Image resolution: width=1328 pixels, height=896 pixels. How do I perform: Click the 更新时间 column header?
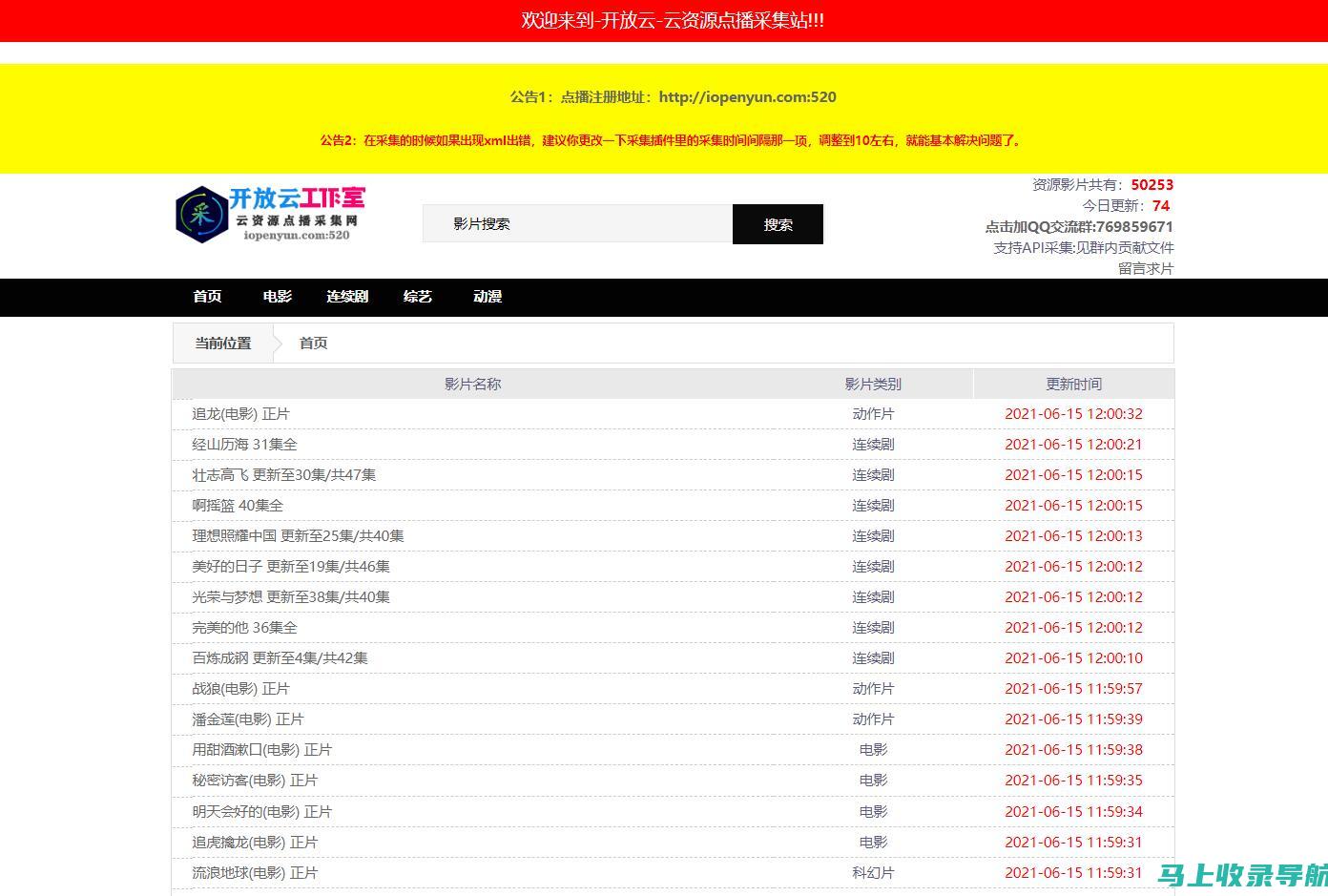click(x=1073, y=384)
